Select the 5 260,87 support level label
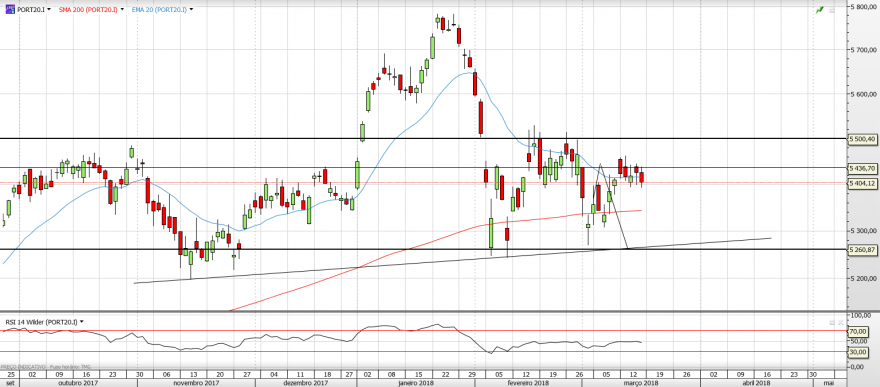Viewport: 880px width, 387px height. (863, 249)
